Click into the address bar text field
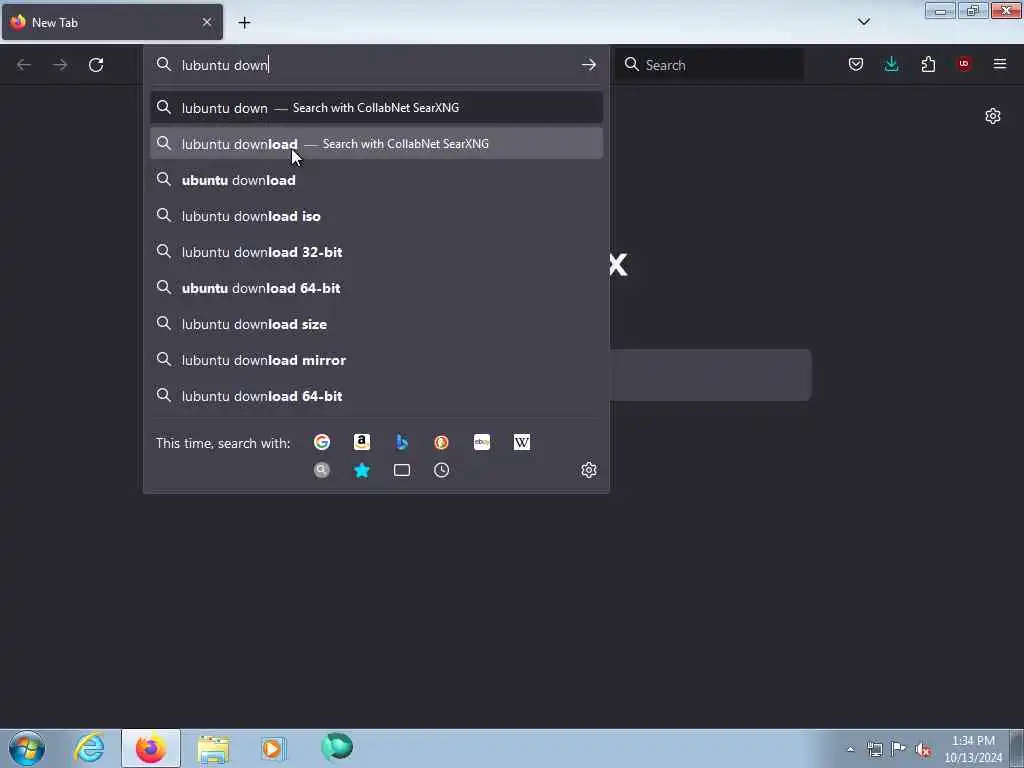This screenshot has width=1024, height=768. [377, 65]
